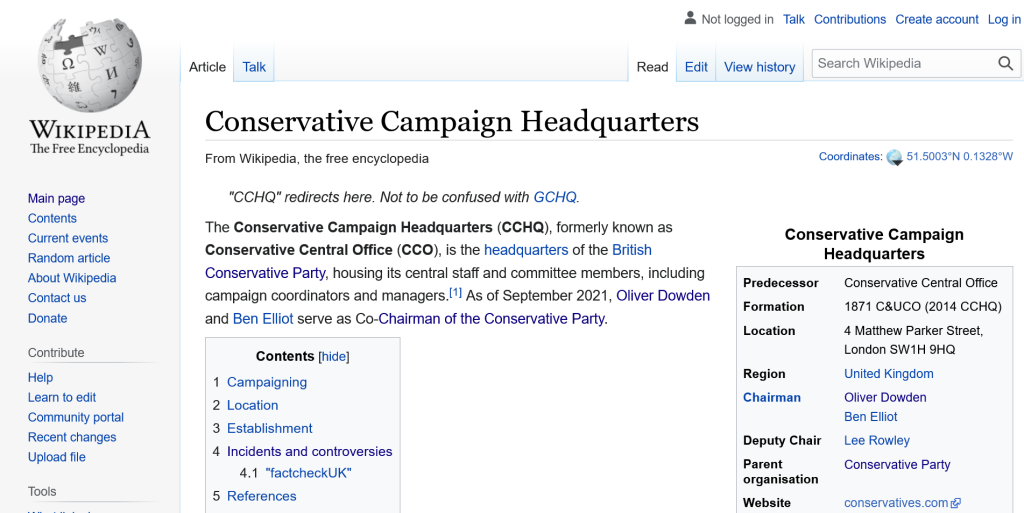Click the article title heading
The height and width of the screenshot is (513, 1024).
pos(452,121)
